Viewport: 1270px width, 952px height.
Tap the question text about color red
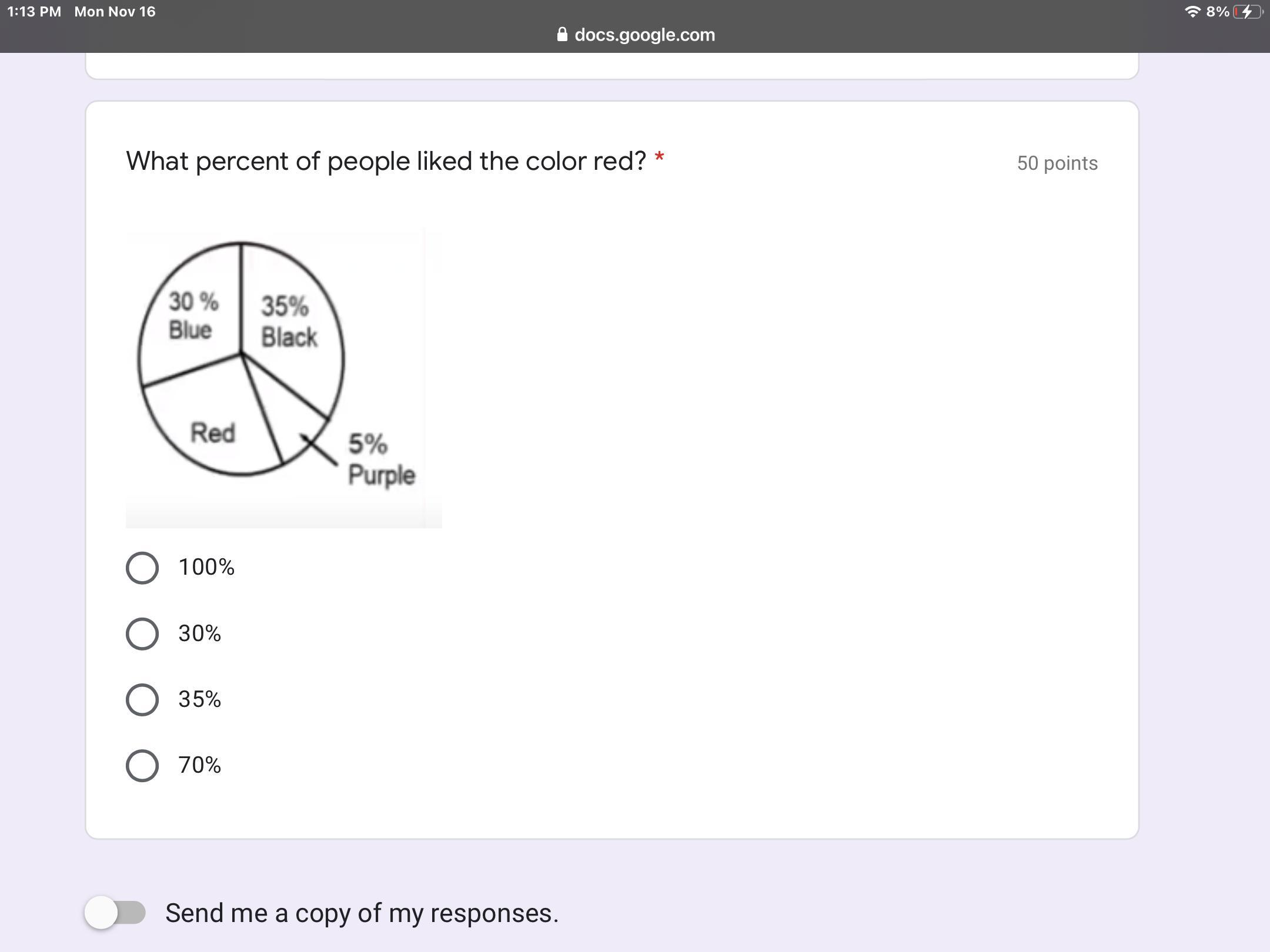click(x=386, y=161)
